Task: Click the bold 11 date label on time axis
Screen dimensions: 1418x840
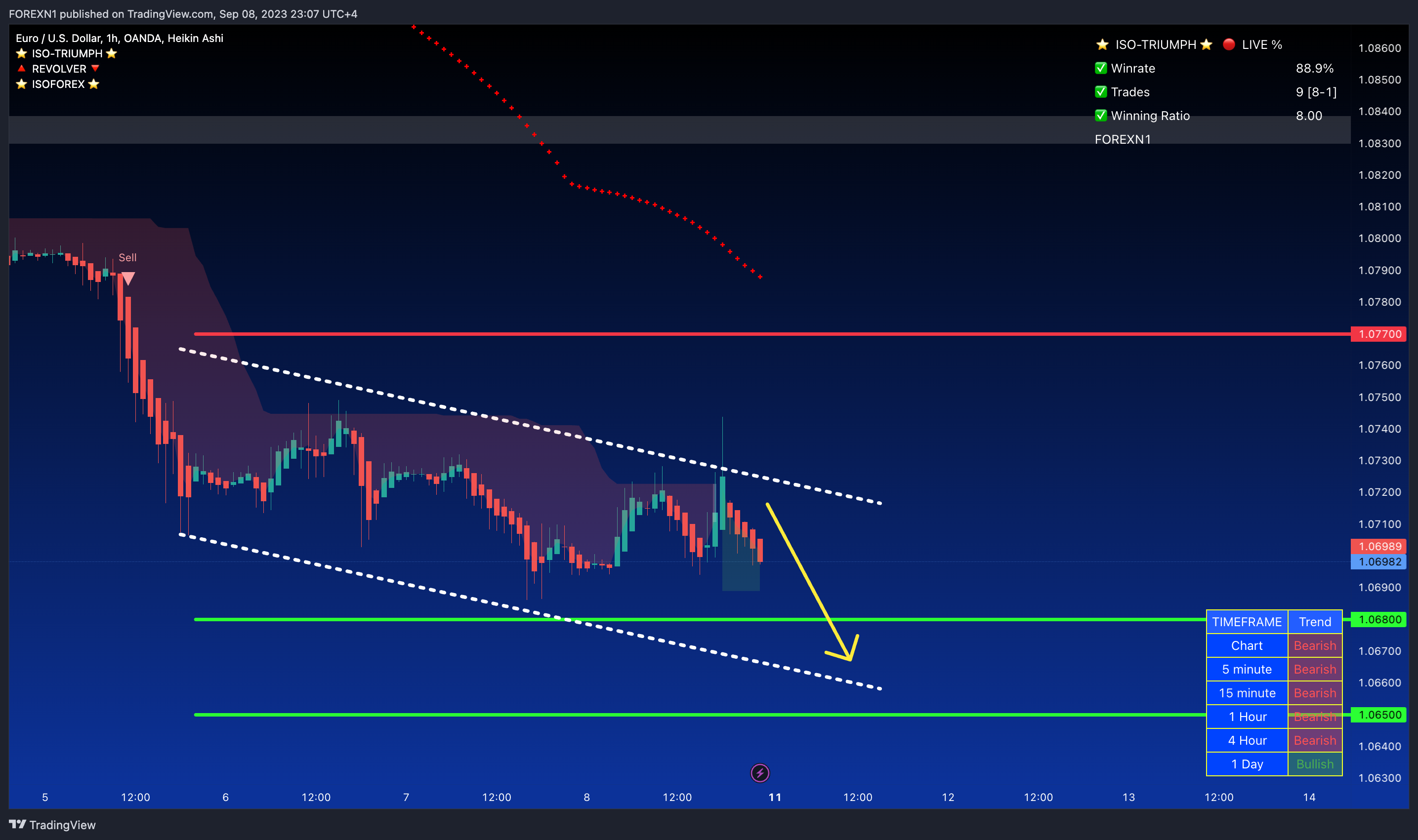Action: [775, 797]
